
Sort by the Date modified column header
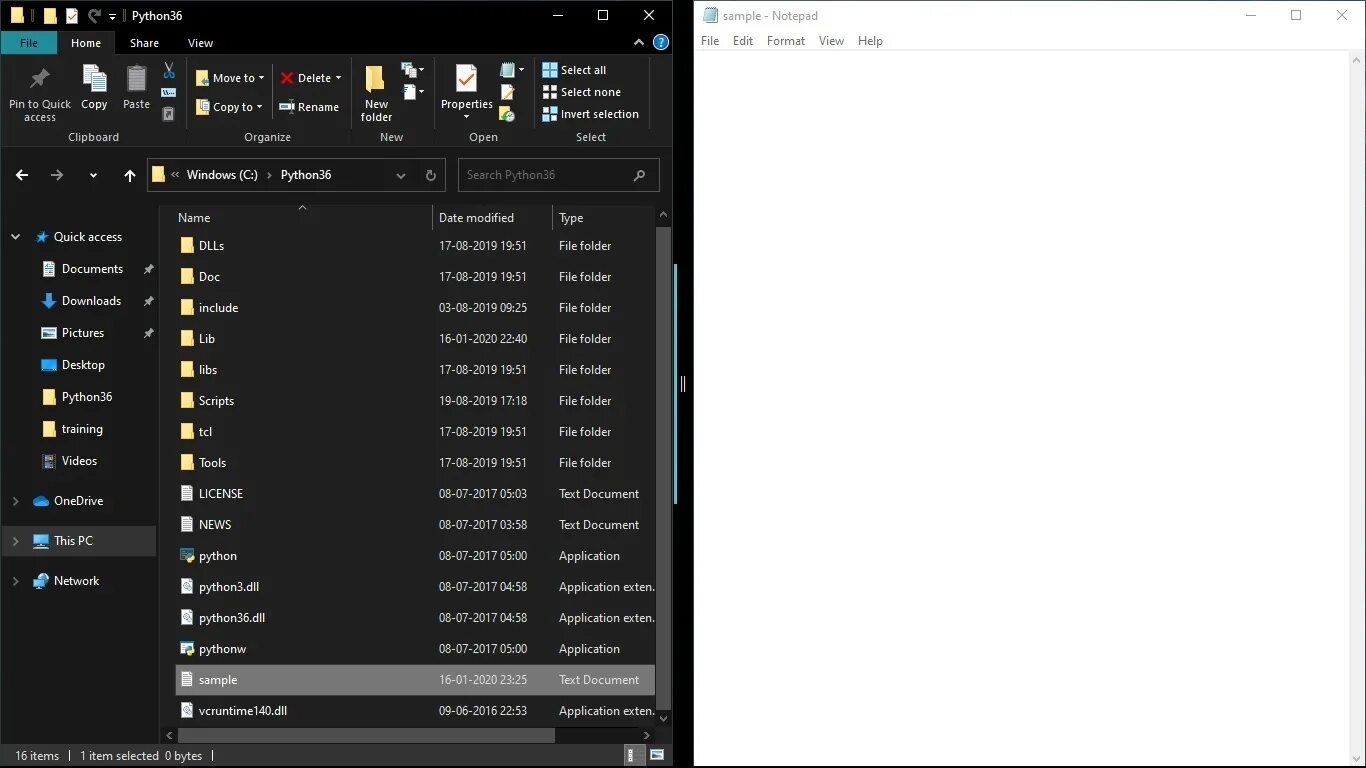tap(492, 218)
